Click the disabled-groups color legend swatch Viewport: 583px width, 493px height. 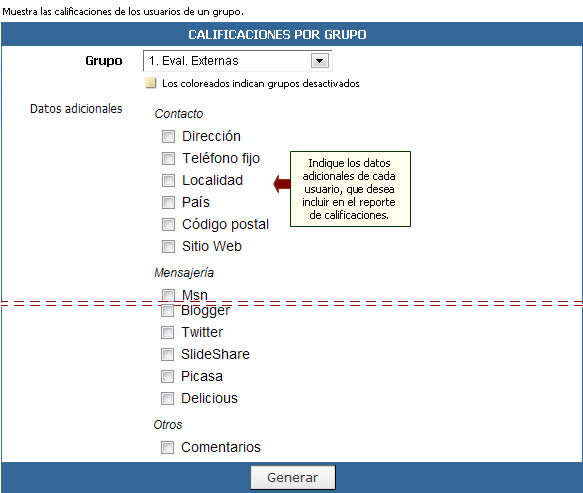tap(151, 83)
